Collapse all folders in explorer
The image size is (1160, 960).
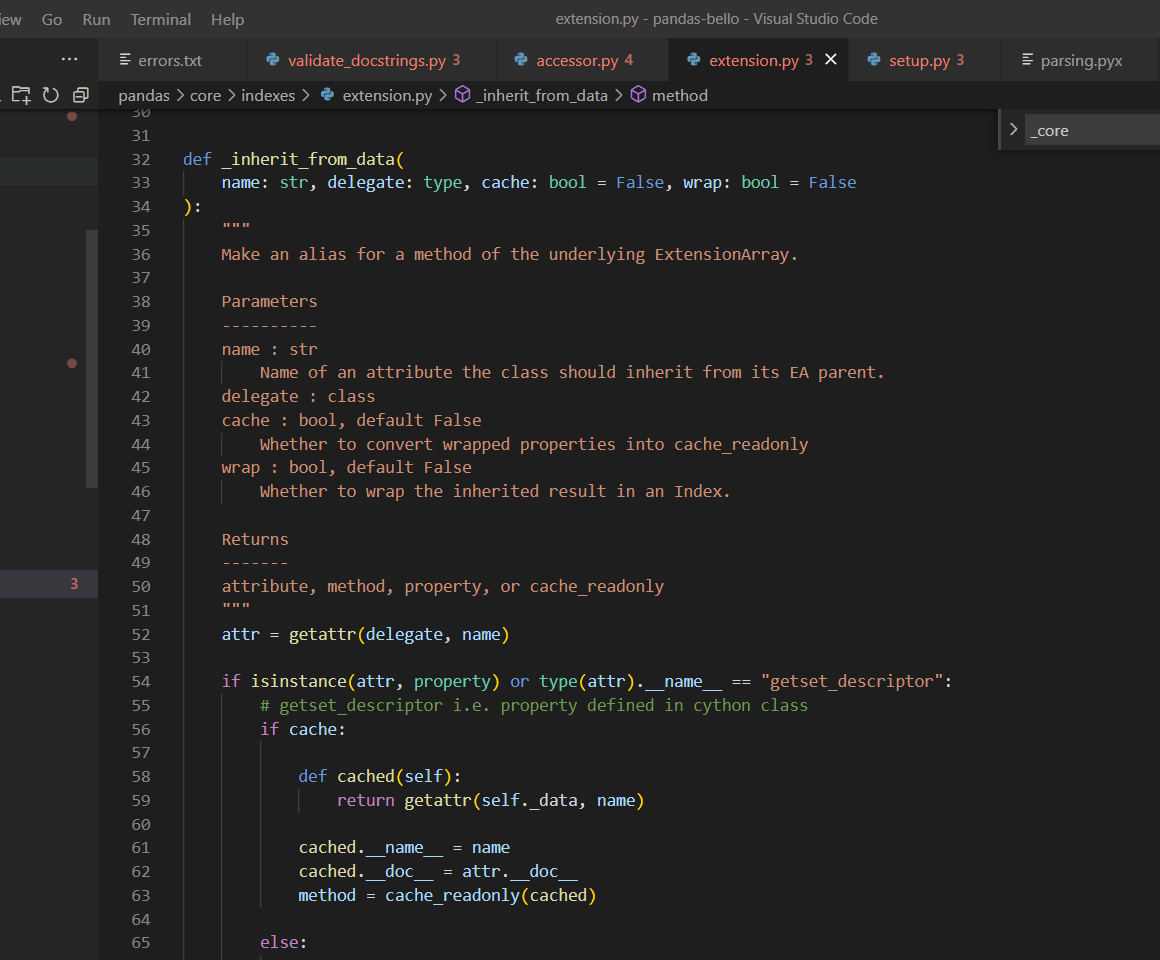[x=81, y=95]
